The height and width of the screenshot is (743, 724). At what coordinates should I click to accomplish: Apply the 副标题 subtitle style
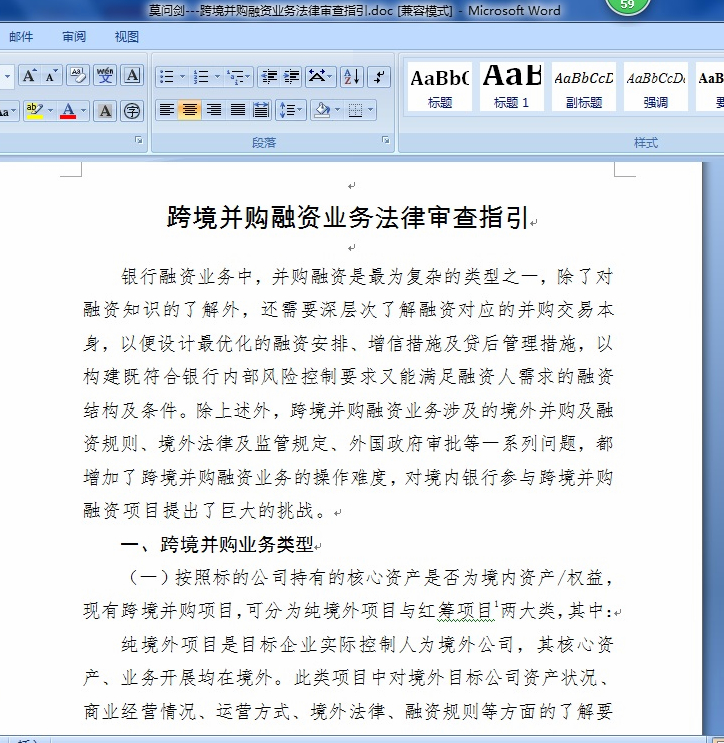point(584,87)
